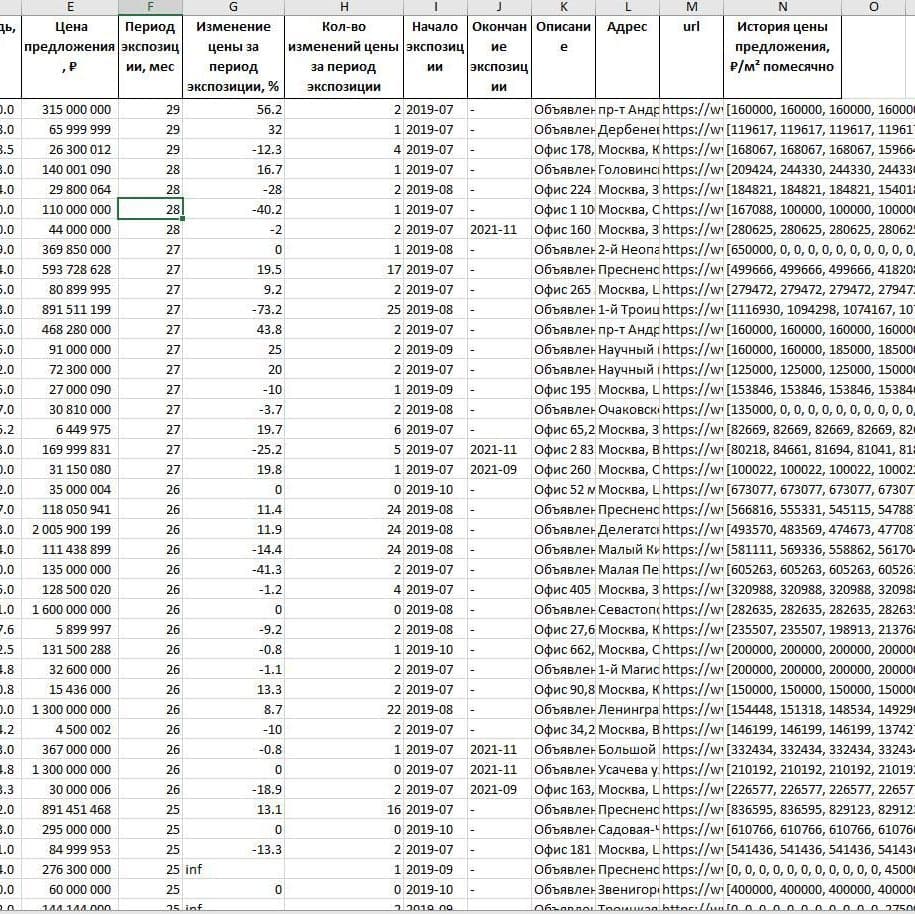This screenshot has width=915, height=914.
Task: Click the 'Начало экспозиции' header cell
Action: [x=435, y=57]
